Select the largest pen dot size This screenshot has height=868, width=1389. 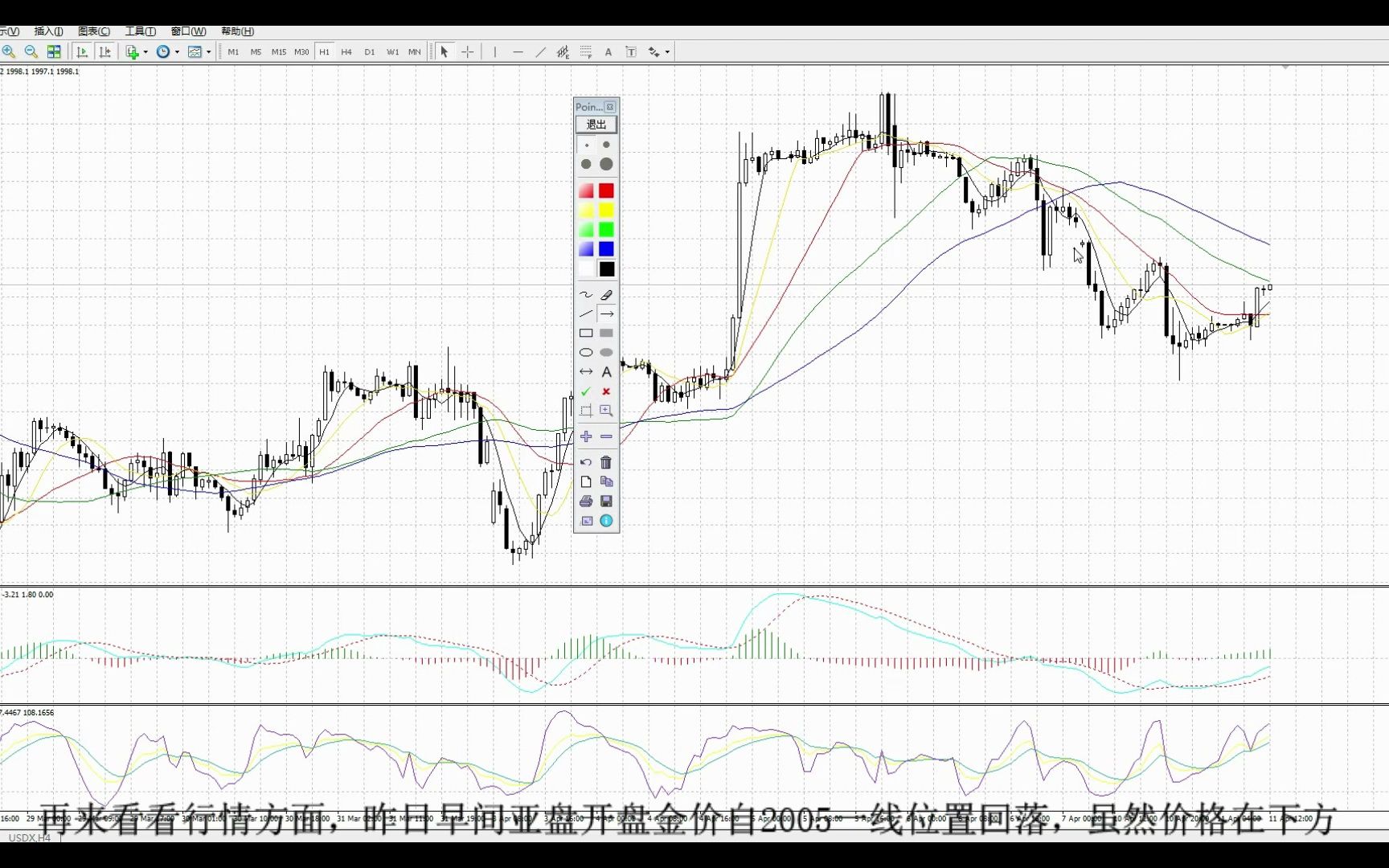606,164
